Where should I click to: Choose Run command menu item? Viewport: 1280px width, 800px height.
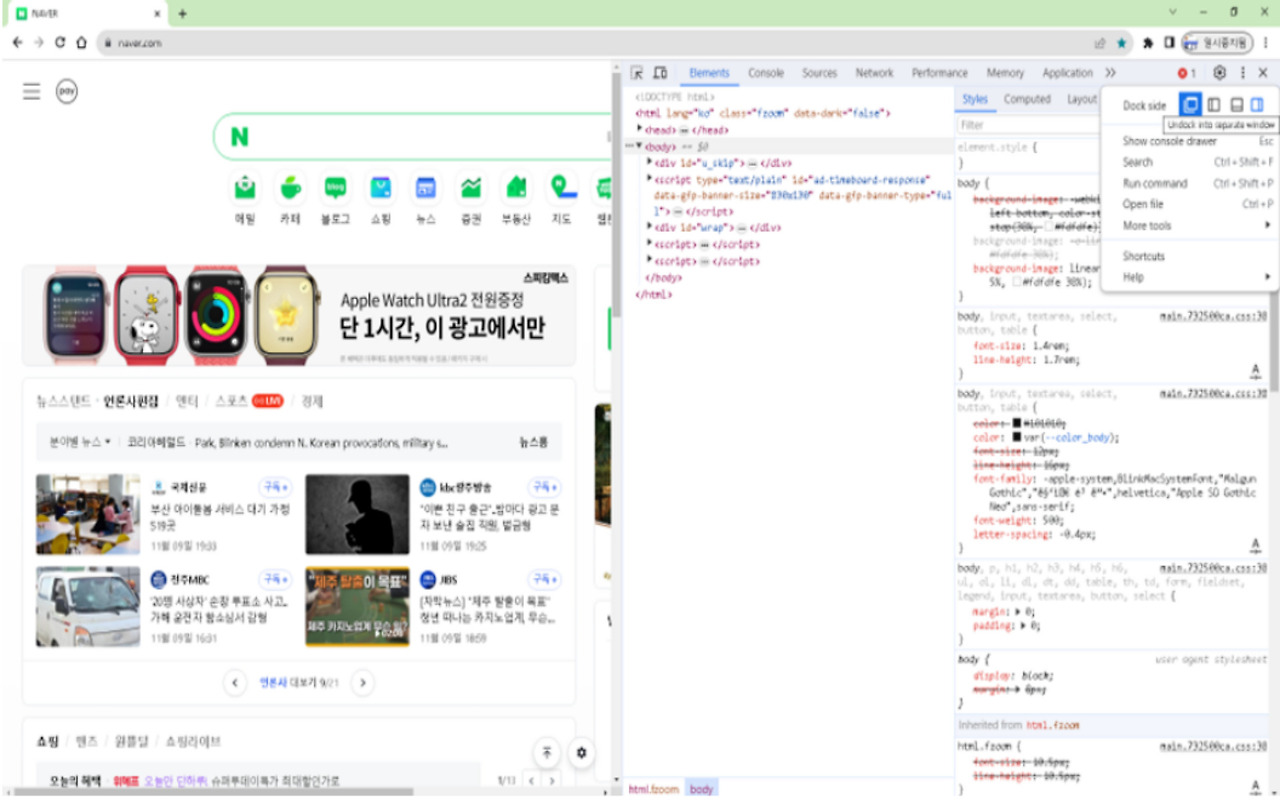pos(1190,183)
